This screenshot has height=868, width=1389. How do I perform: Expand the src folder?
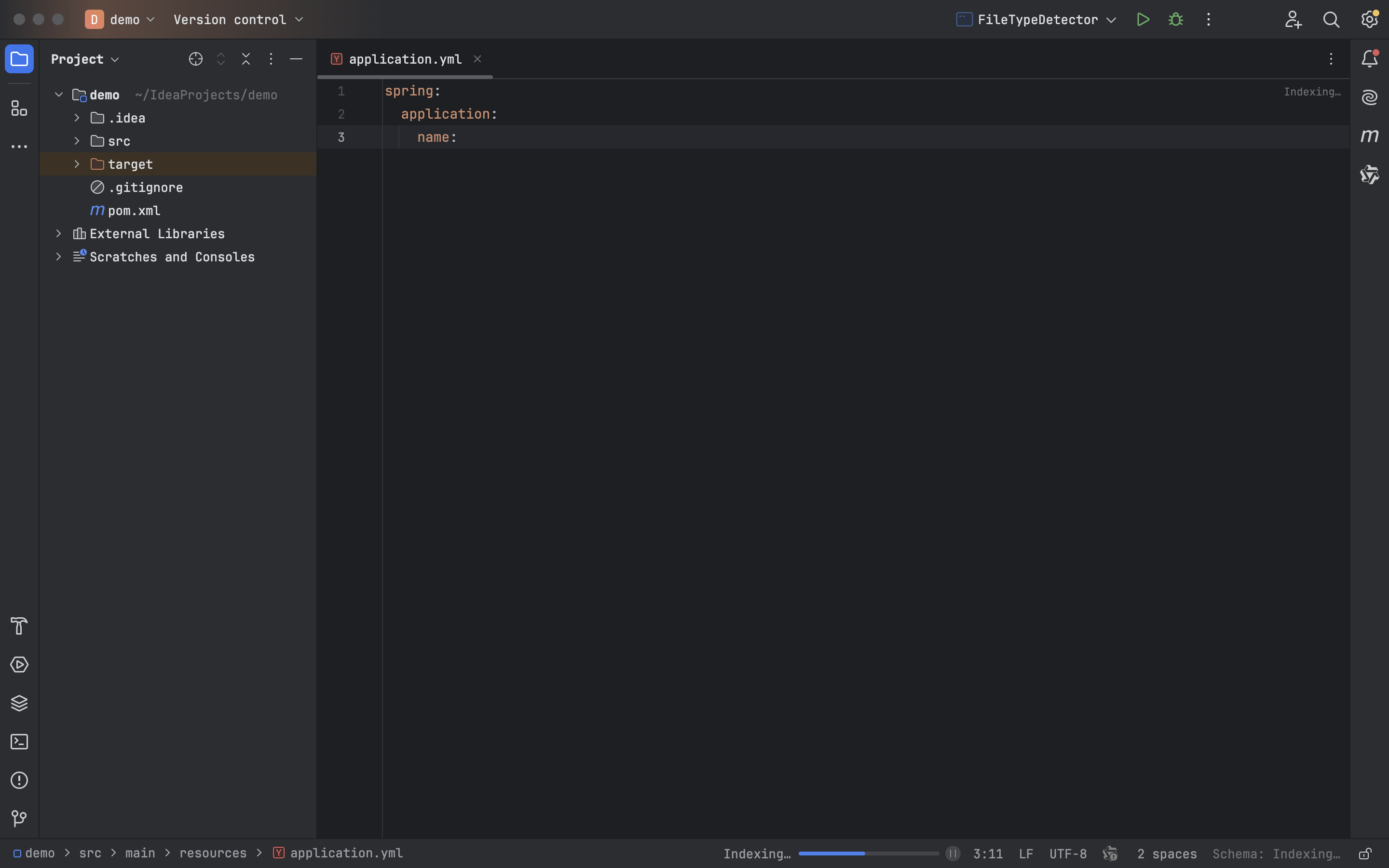point(77,141)
